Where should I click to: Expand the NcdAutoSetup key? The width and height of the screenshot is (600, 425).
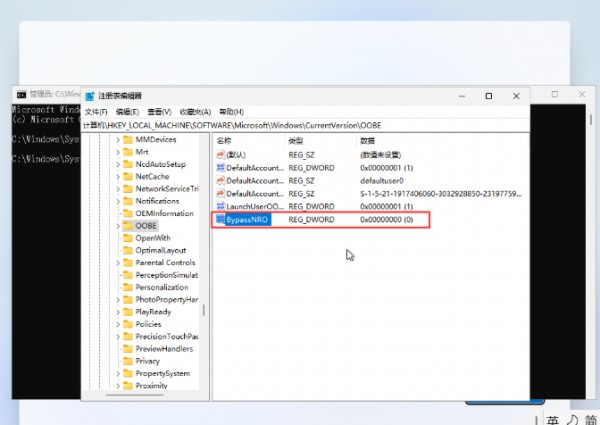tap(118, 164)
